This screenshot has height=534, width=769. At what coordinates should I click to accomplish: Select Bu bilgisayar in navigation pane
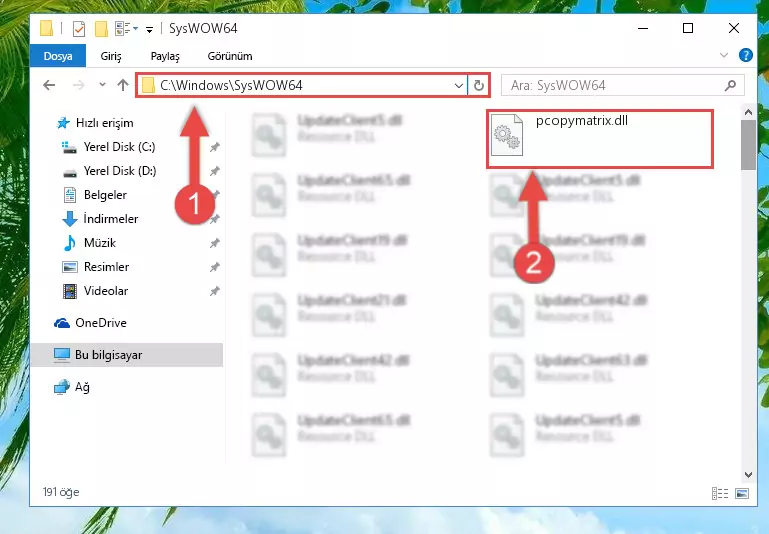tap(127, 355)
